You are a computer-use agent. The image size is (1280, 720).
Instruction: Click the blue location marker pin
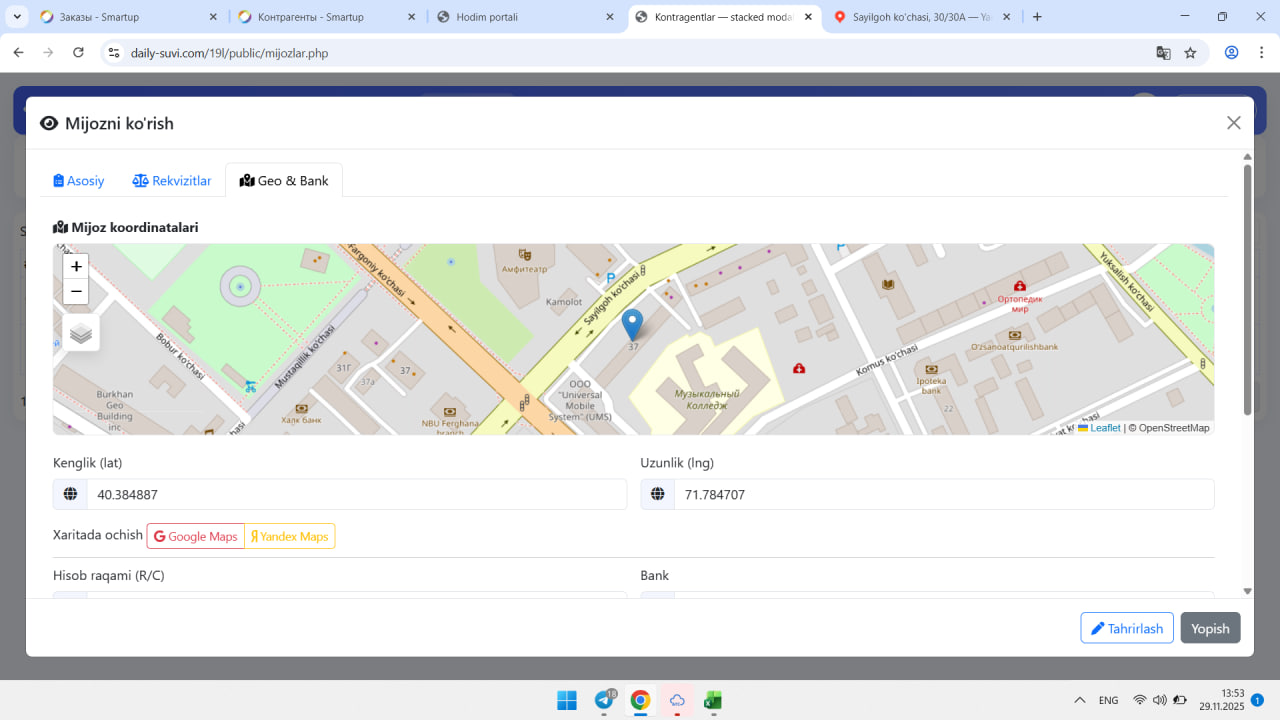click(x=632, y=325)
